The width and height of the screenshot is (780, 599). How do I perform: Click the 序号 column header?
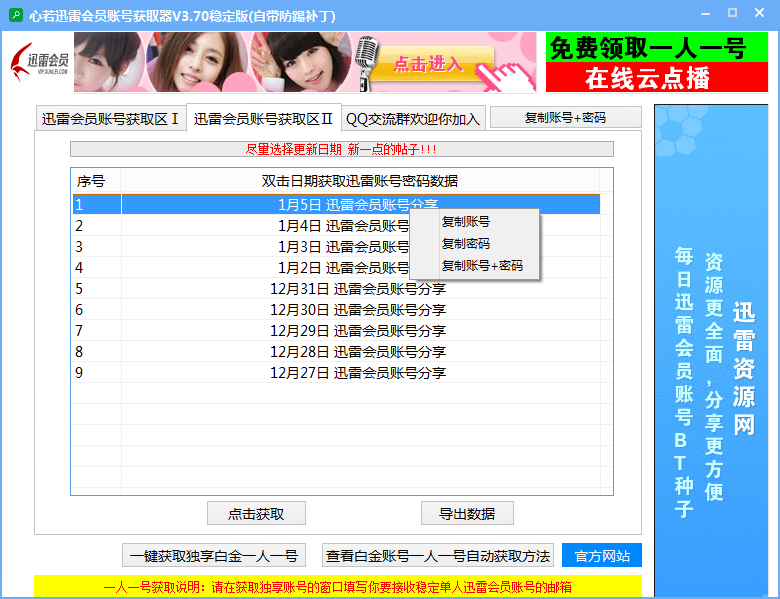96,181
